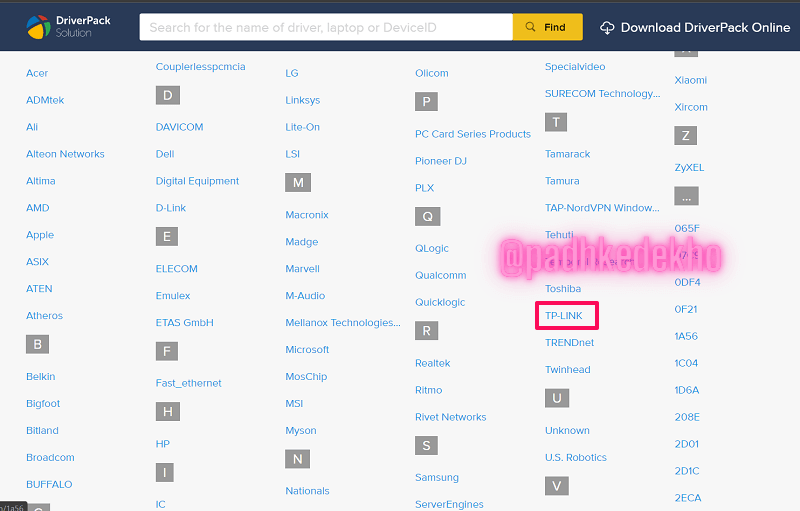800x511 pixels.
Task: Open the Acer vendor link
Action: [37, 73]
